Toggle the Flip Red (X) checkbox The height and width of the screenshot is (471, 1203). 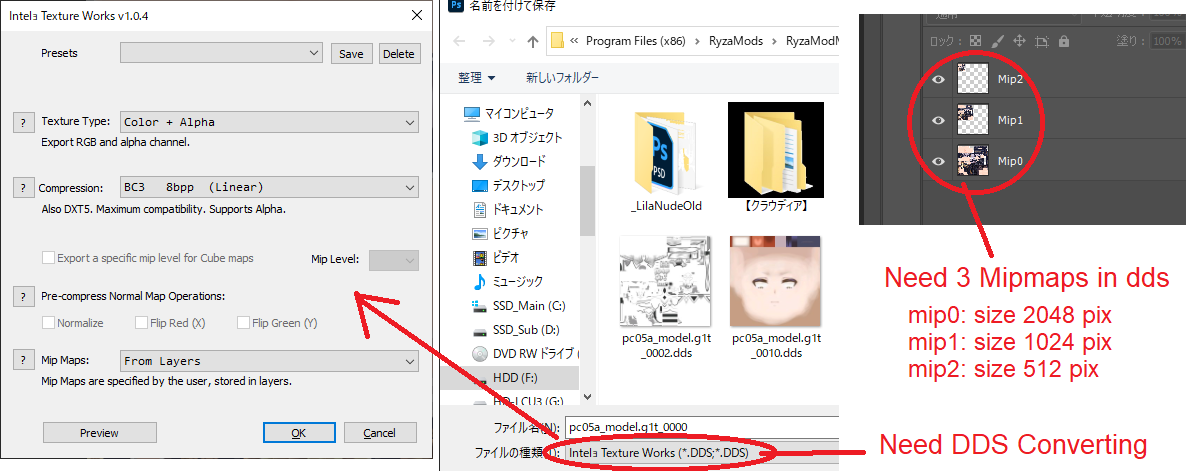tap(141, 323)
